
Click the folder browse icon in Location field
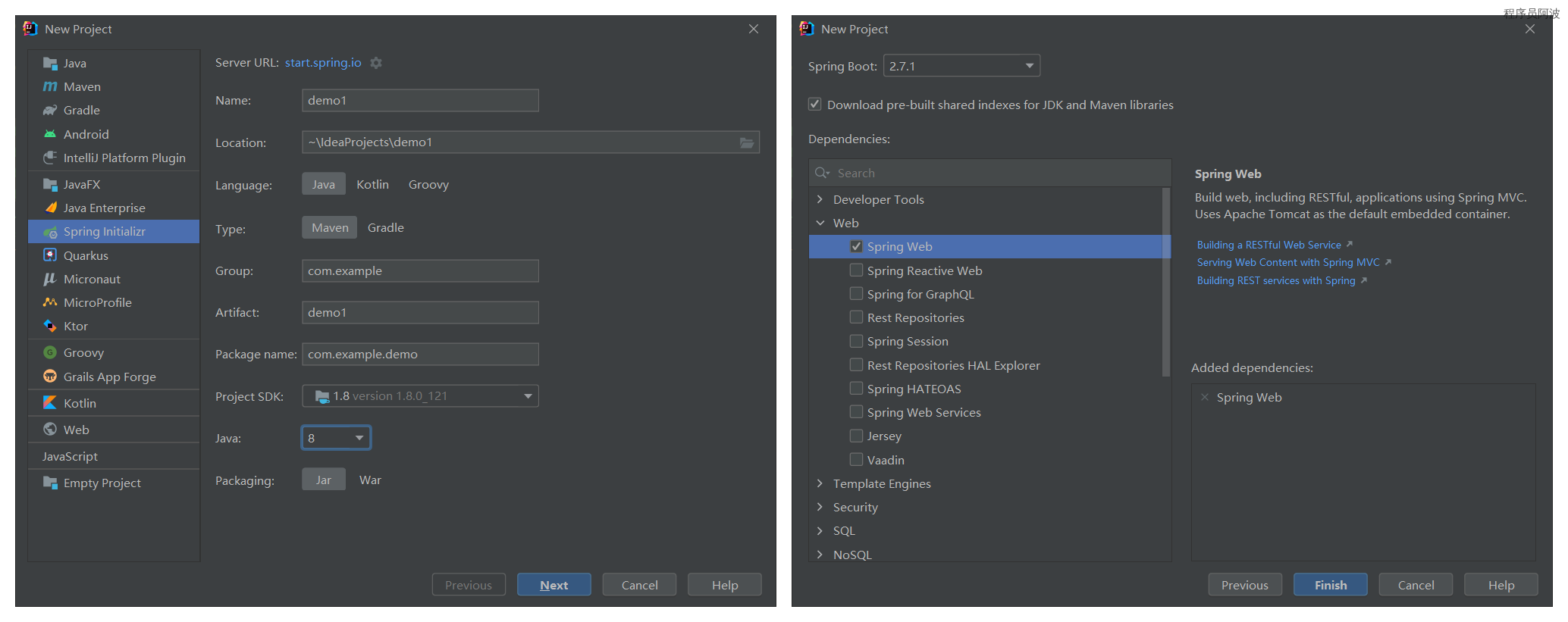[747, 142]
